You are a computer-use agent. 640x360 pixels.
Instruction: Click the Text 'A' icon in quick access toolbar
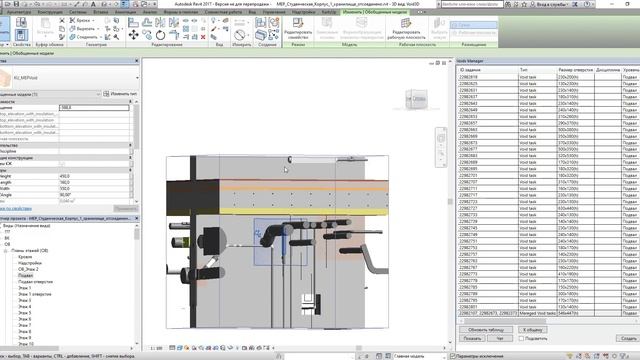point(93,4)
